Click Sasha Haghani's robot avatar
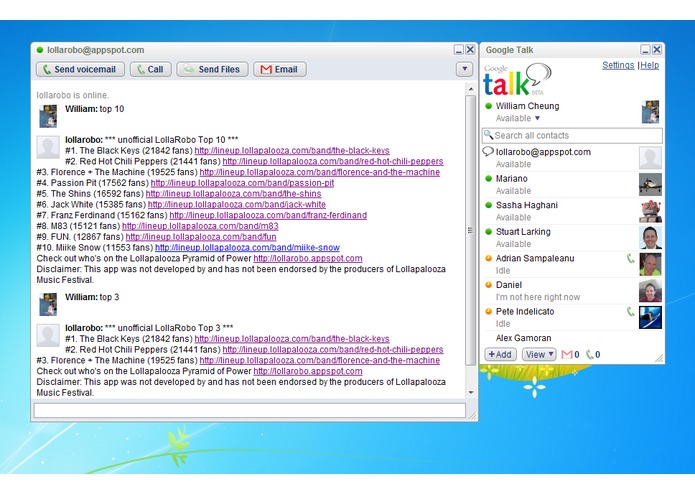695x494 pixels. point(650,211)
